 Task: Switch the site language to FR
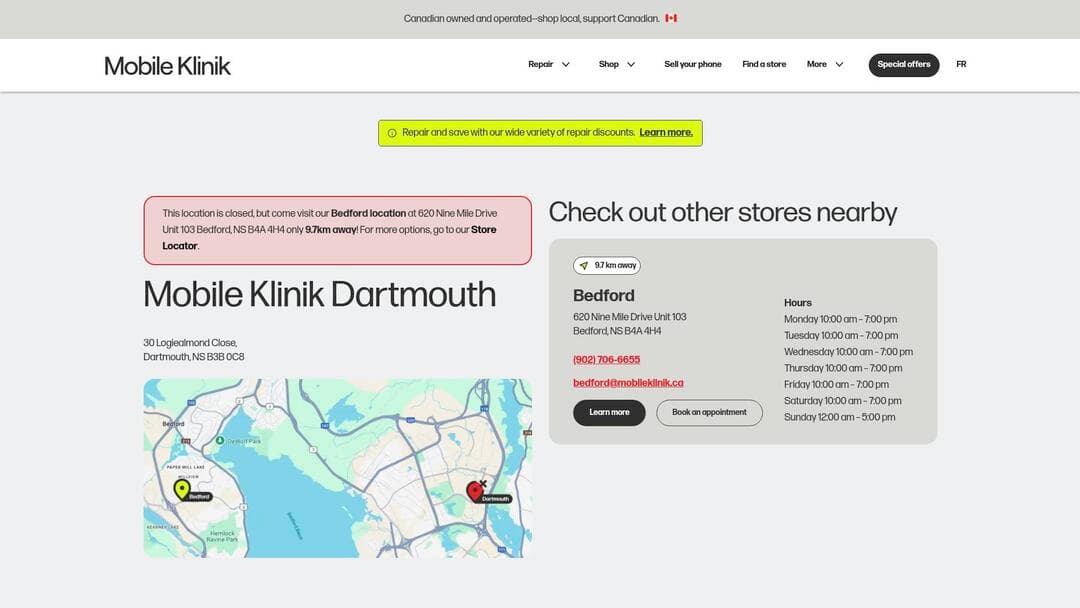point(961,64)
